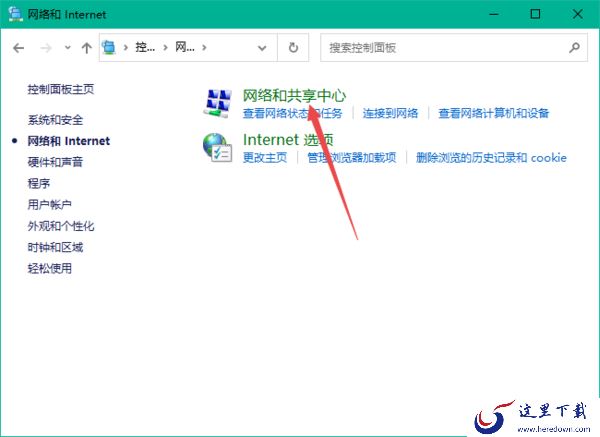This screenshot has height=437, width=600.
Task: Refresh the control panel view
Action: (x=293, y=47)
